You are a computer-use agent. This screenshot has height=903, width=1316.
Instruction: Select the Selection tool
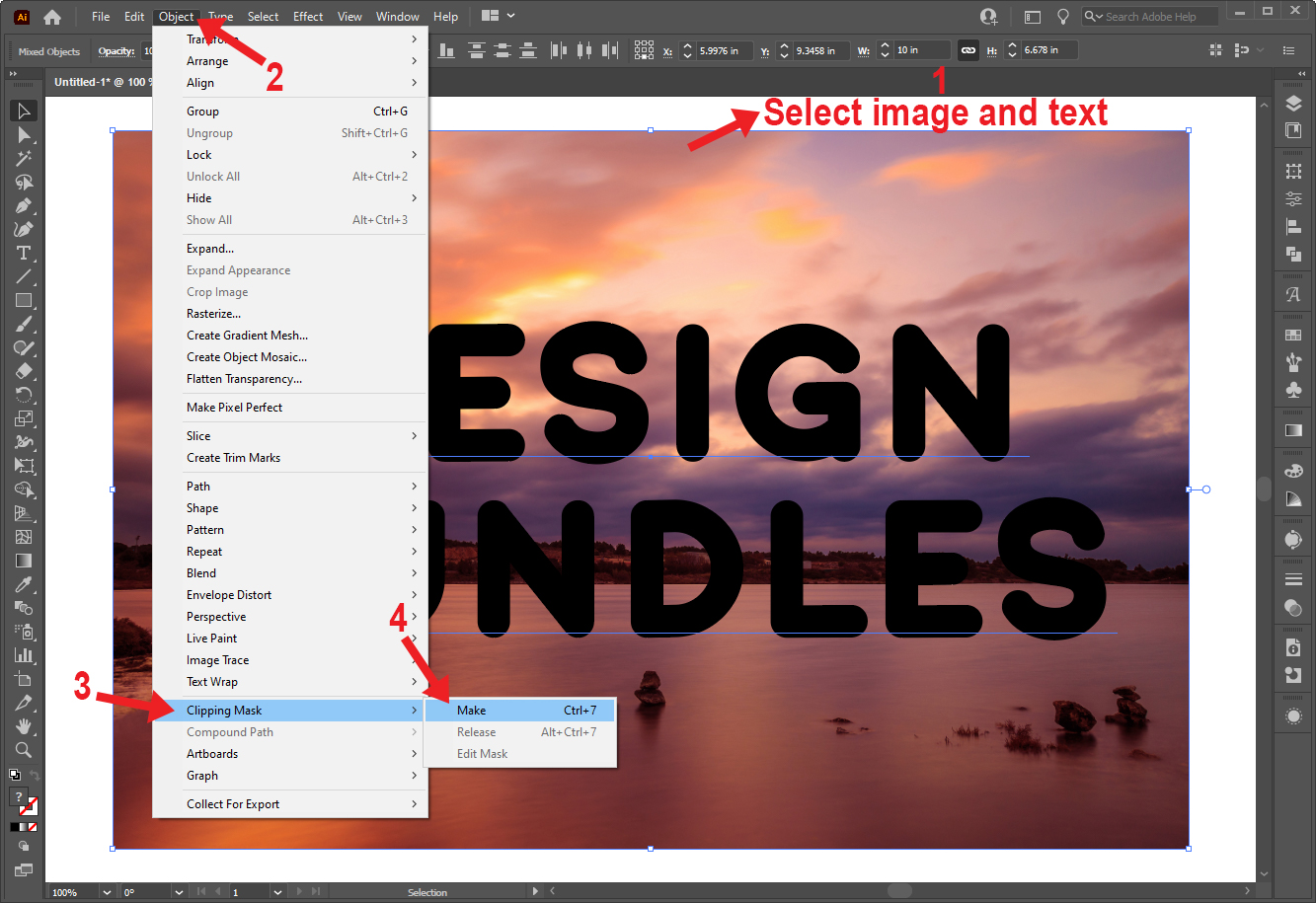(24, 111)
